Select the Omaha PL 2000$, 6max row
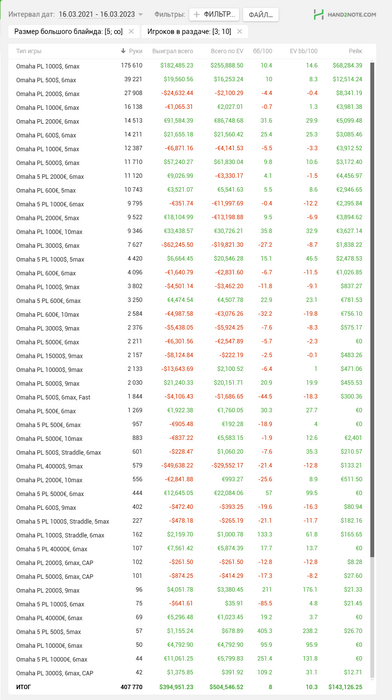The image size is (392, 700). pyautogui.click(x=189, y=93)
